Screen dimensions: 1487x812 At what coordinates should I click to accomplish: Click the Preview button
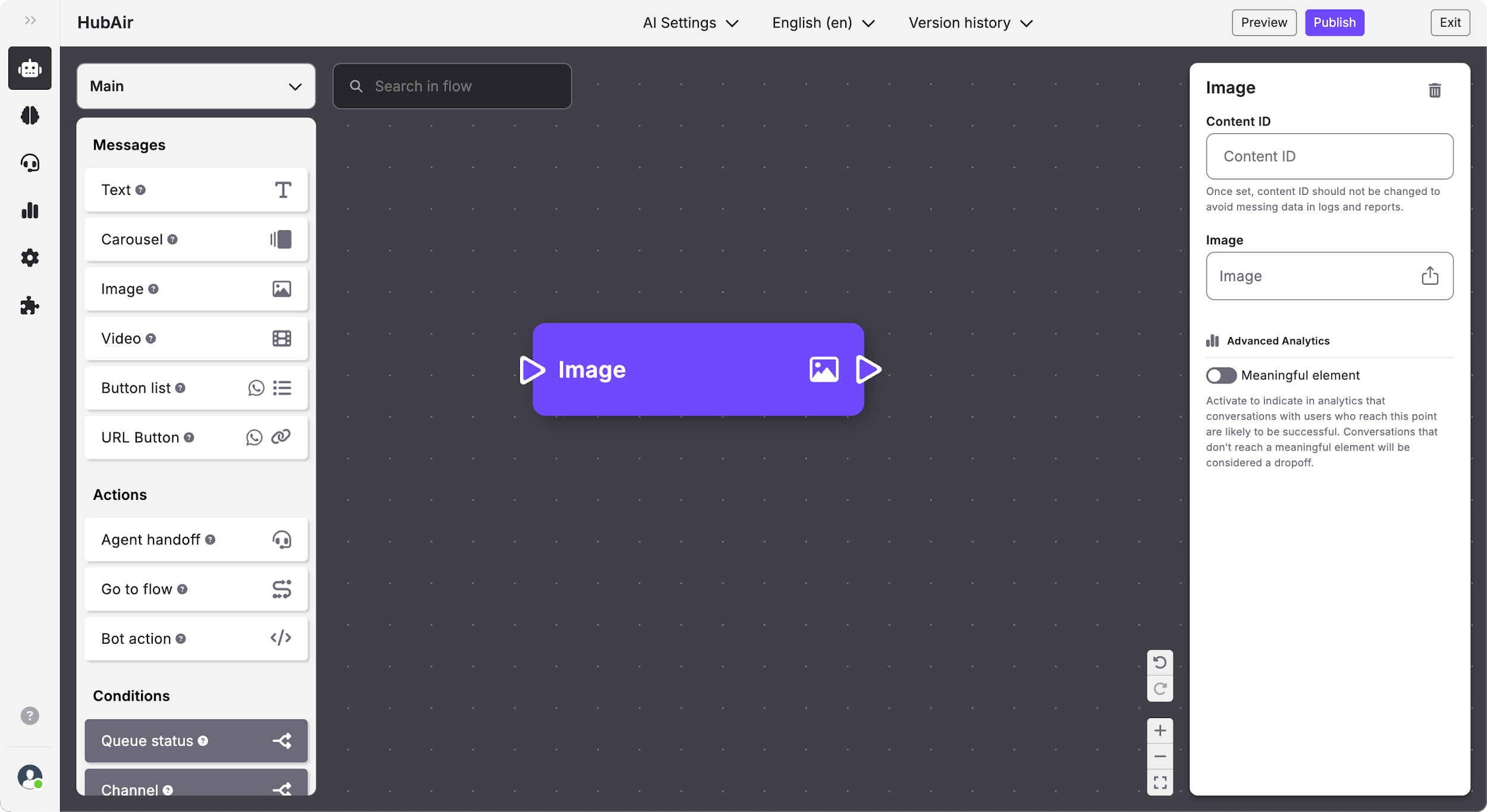click(1263, 23)
